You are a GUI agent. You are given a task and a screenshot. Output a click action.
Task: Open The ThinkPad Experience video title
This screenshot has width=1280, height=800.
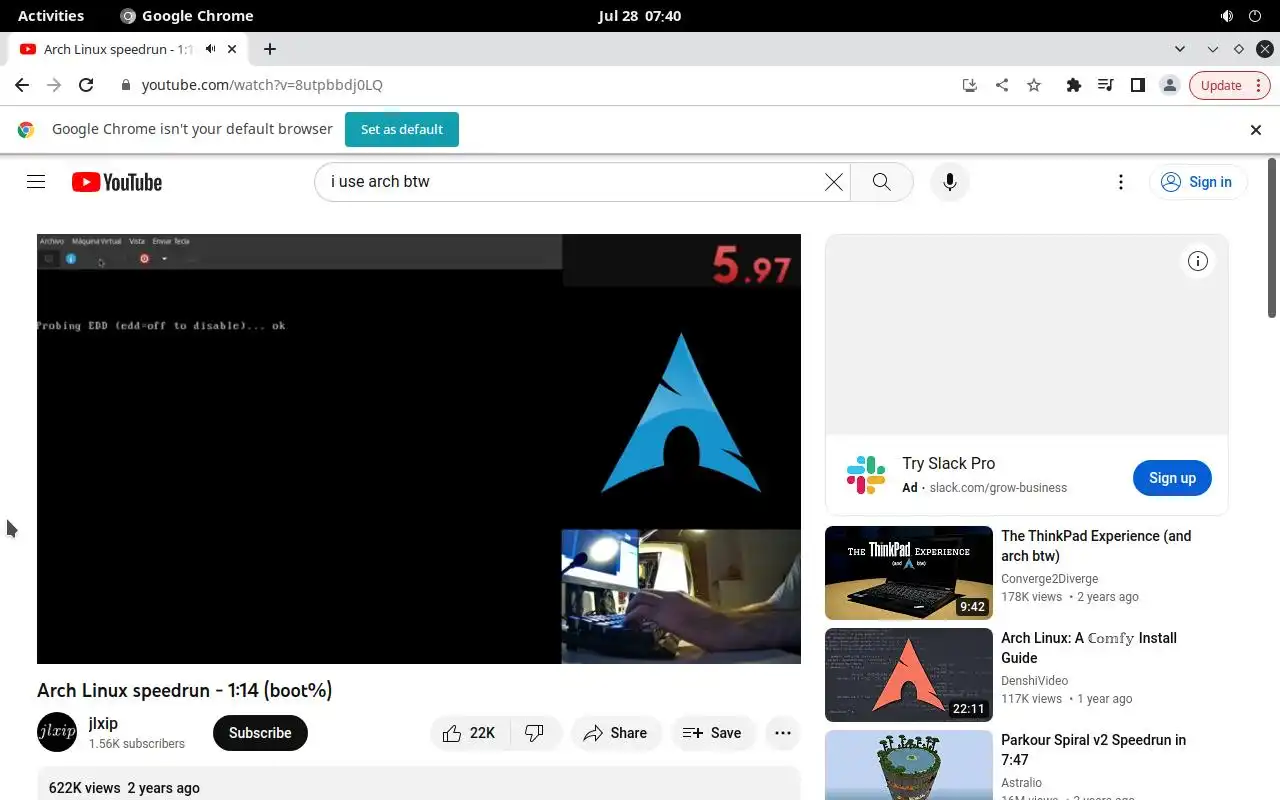pyautogui.click(x=1096, y=546)
